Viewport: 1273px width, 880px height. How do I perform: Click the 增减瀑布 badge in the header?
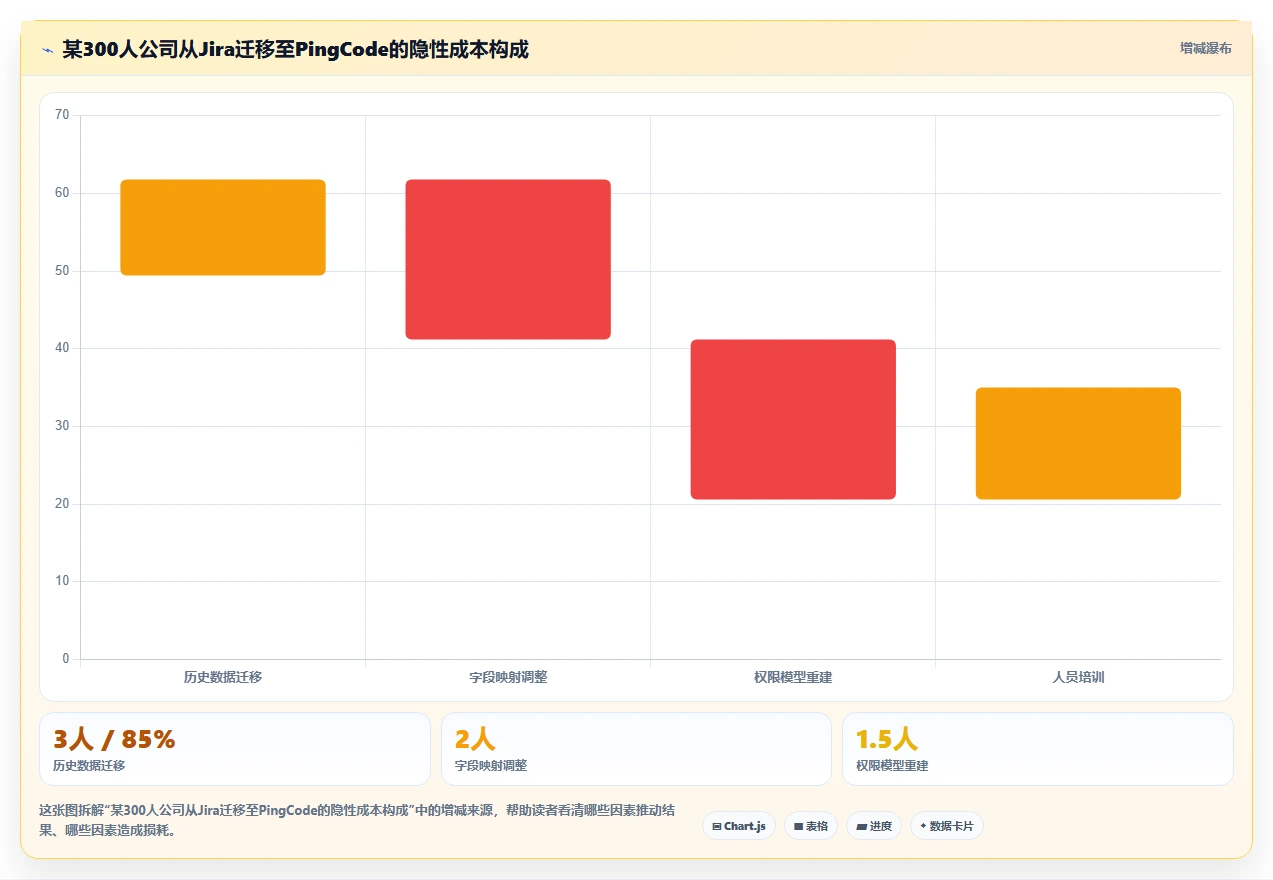(1205, 48)
